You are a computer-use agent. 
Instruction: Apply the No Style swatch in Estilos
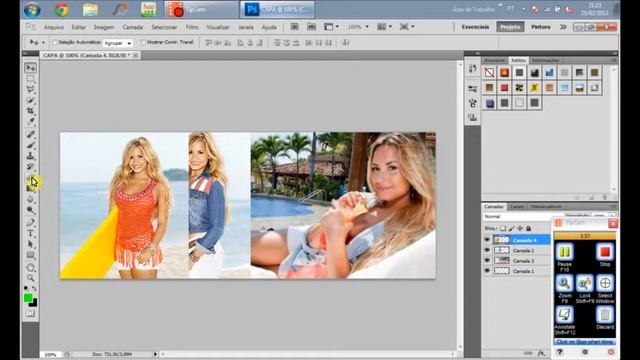pos(489,73)
